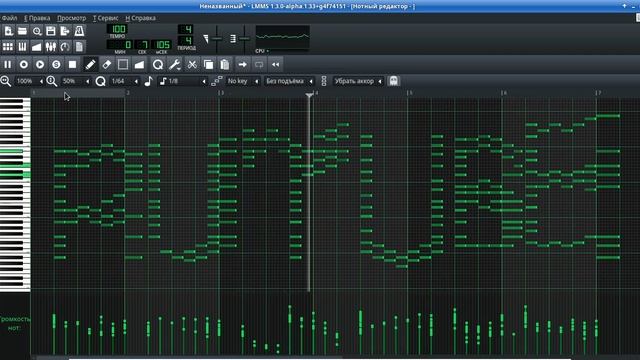Show the Piano Roll keys icon
Screen dimensions: 640x360
[x=22, y=47]
